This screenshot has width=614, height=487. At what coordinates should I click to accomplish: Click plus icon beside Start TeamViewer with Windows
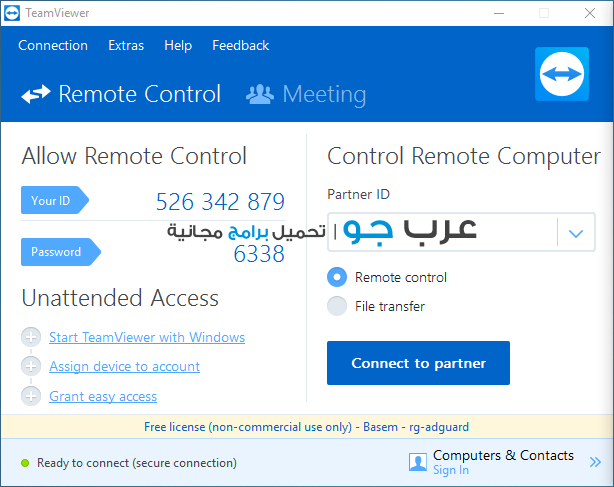pos(31,338)
